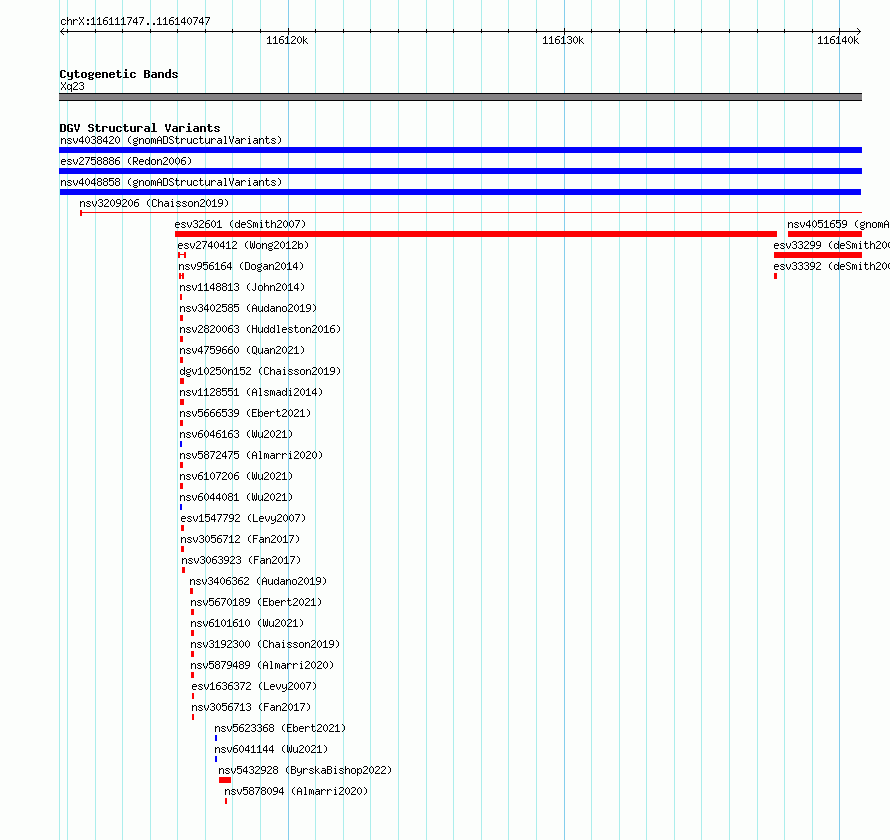Open nsv6107206 (Wu2021) variant

click(236, 476)
